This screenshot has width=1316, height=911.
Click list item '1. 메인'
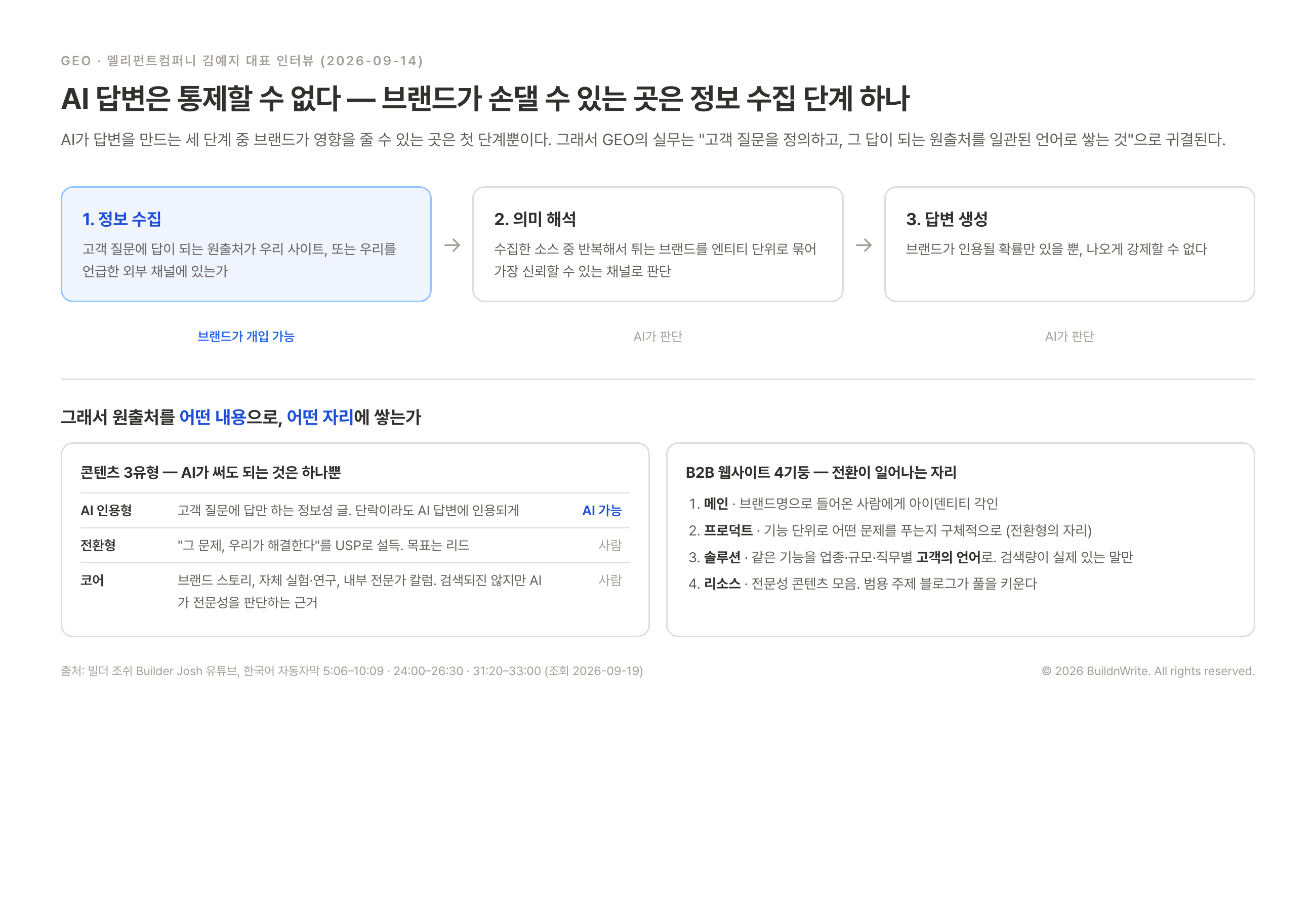click(x=843, y=504)
